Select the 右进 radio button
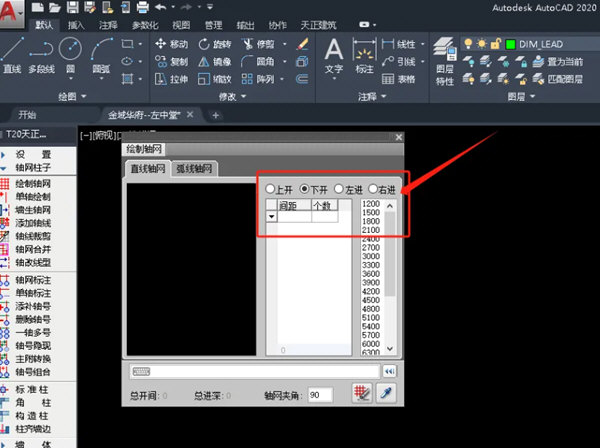This screenshot has height=448, width=600. [373, 189]
